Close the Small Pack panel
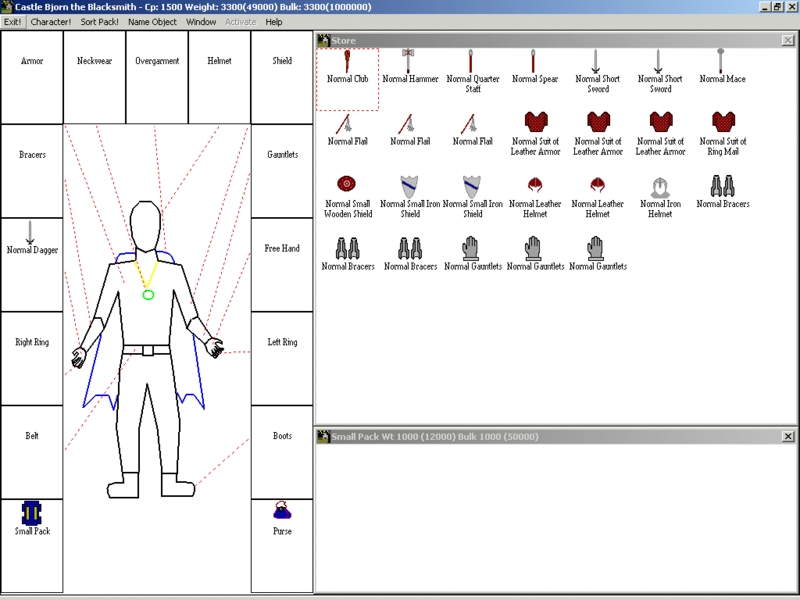This screenshot has height=600, width=800. coord(788,436)
